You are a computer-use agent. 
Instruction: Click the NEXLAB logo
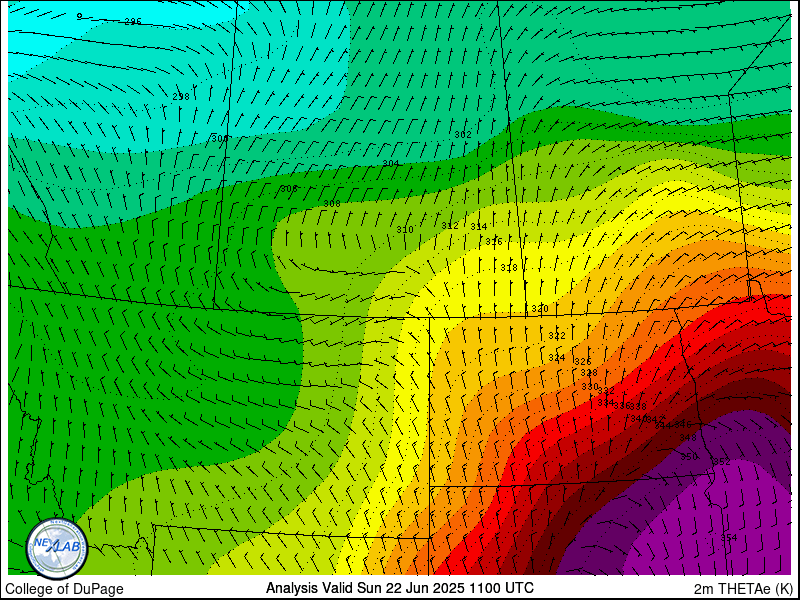click(x=57, y=548)
